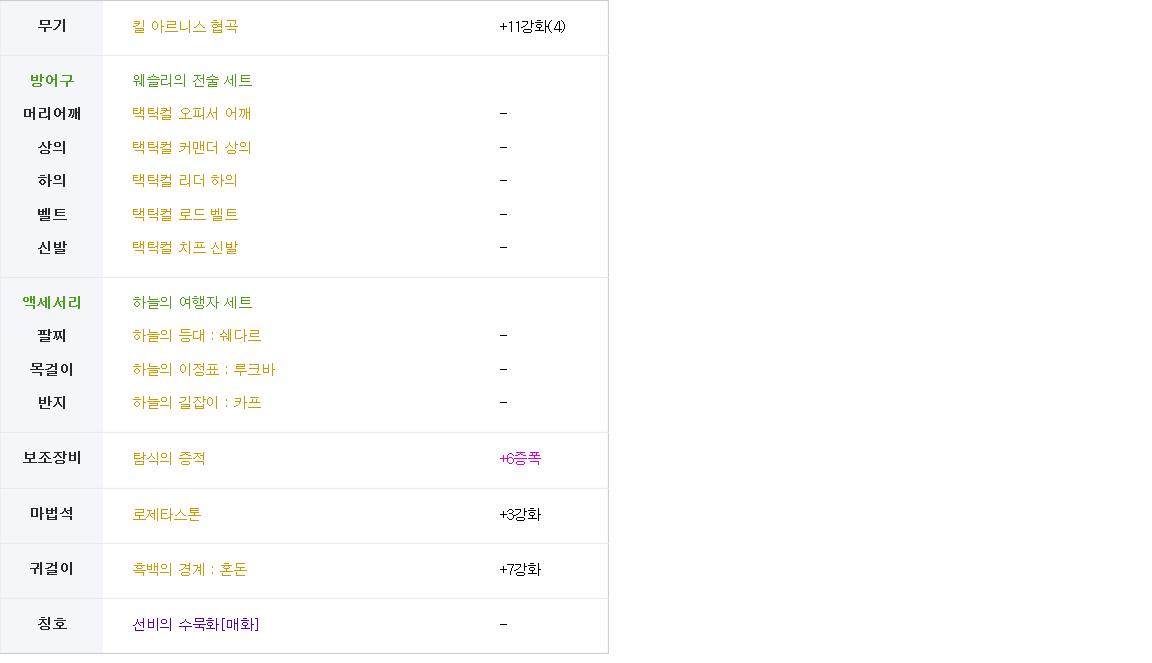This screenshot has height=663, width=1152.
Task: Click the pink +6증폭 amplification value
Action: [520, 459]
